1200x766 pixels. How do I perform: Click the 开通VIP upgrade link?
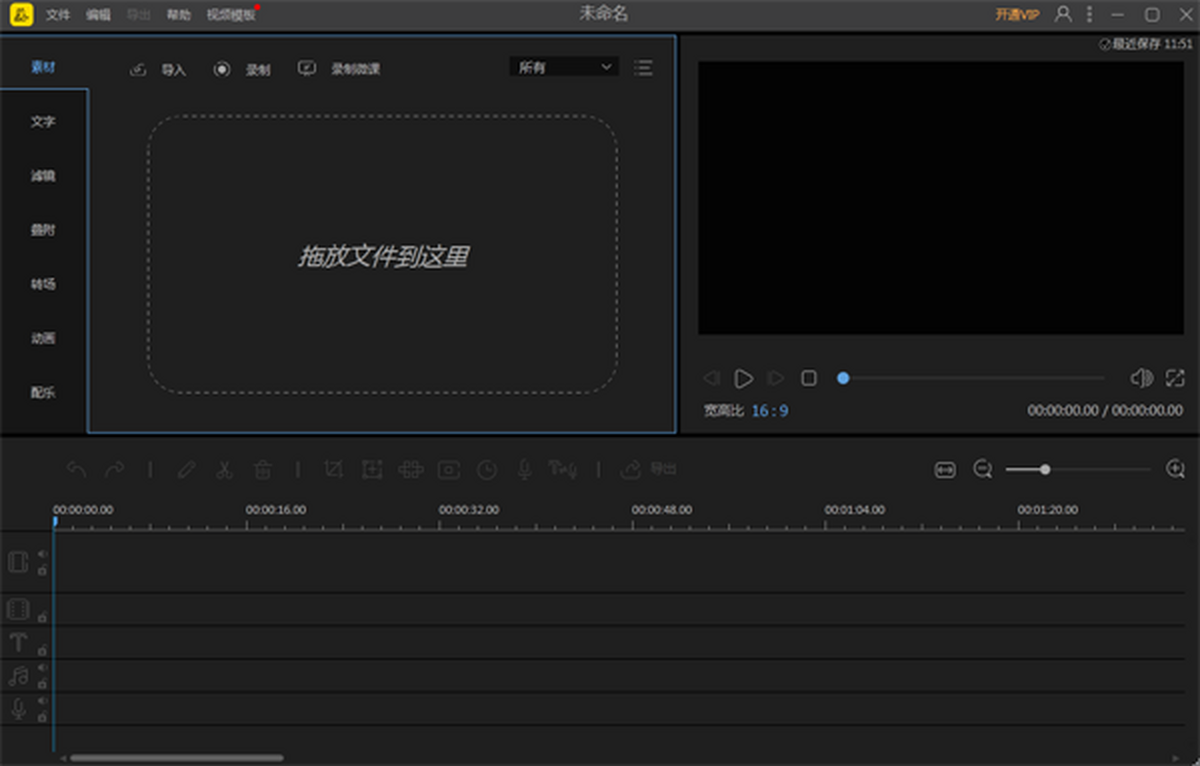pyautogui.click(x=1017, y=15)
